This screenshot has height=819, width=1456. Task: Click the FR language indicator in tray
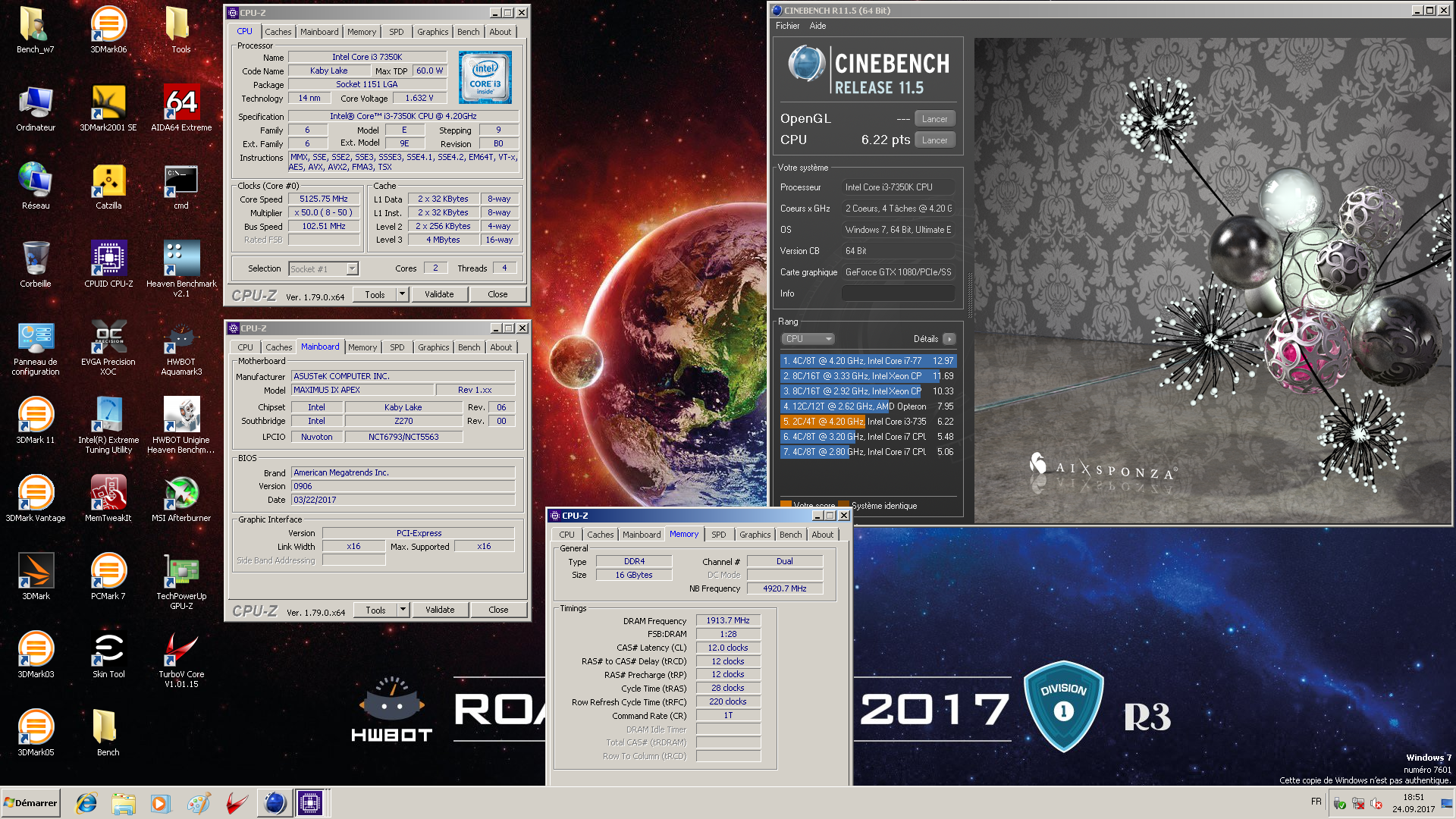coord(1316,802)
